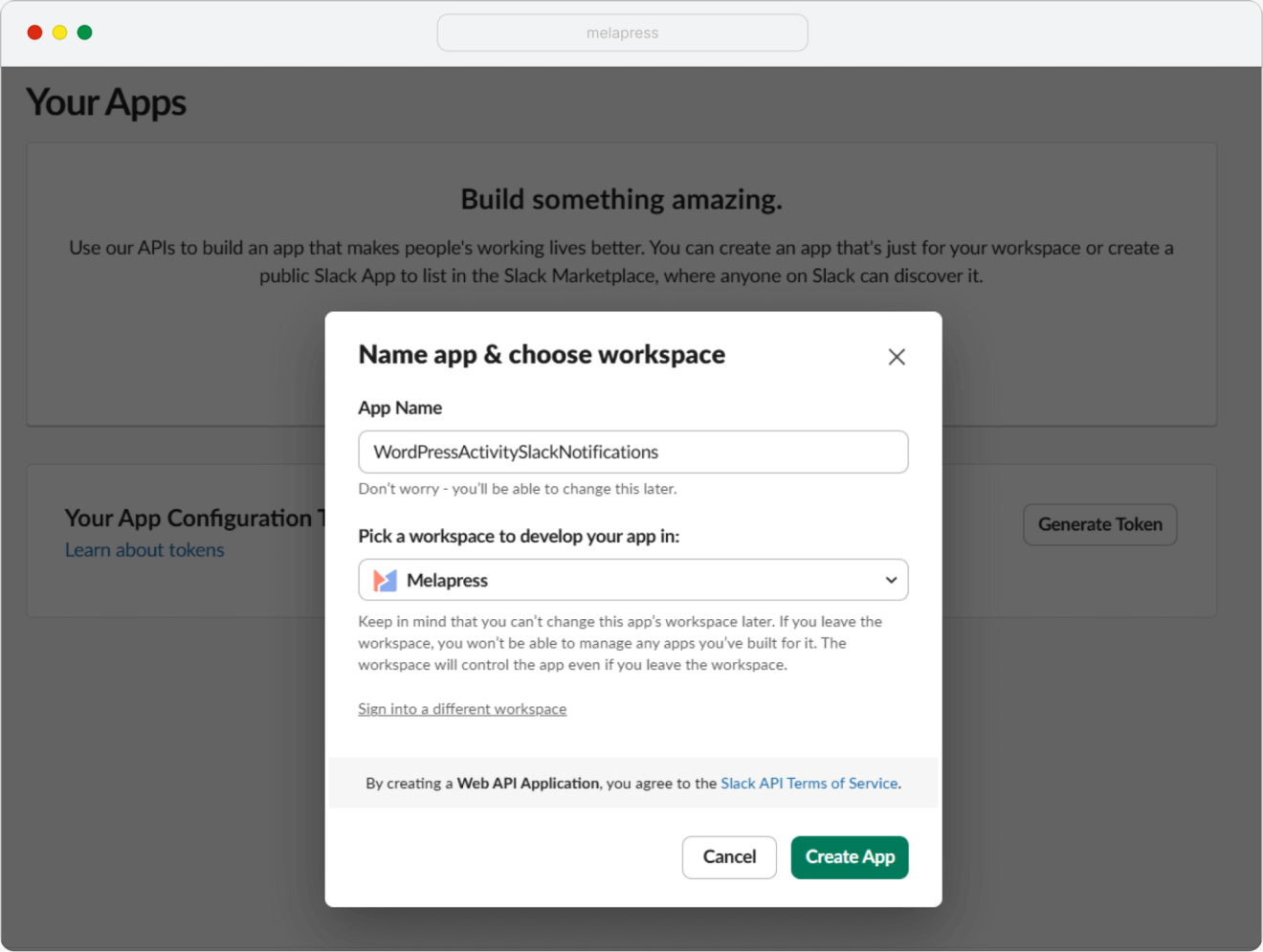Click the dropdown chevron arrow in workspace selector
This screenshot has height=952, width=1263.
(891, 580)
